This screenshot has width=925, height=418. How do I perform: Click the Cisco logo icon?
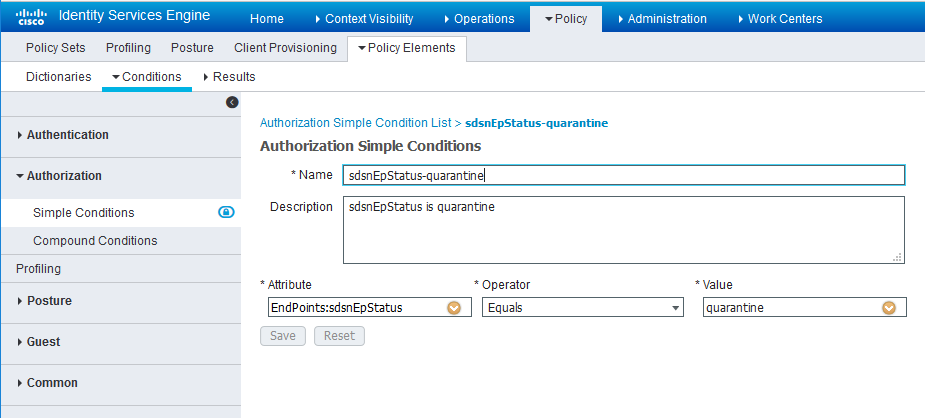tap(32, 17)
